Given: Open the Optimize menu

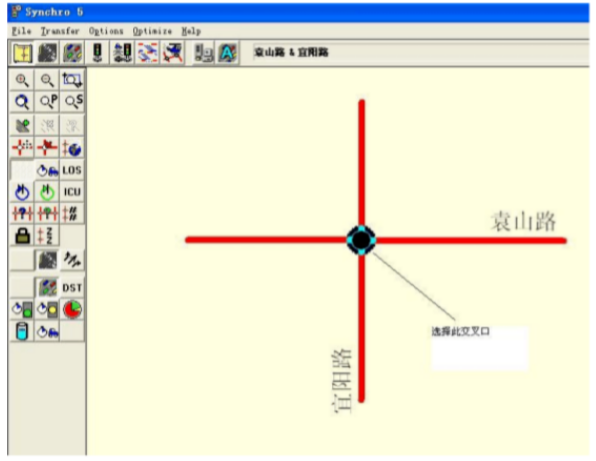Looking at the screenshot, I should point(152,31).
